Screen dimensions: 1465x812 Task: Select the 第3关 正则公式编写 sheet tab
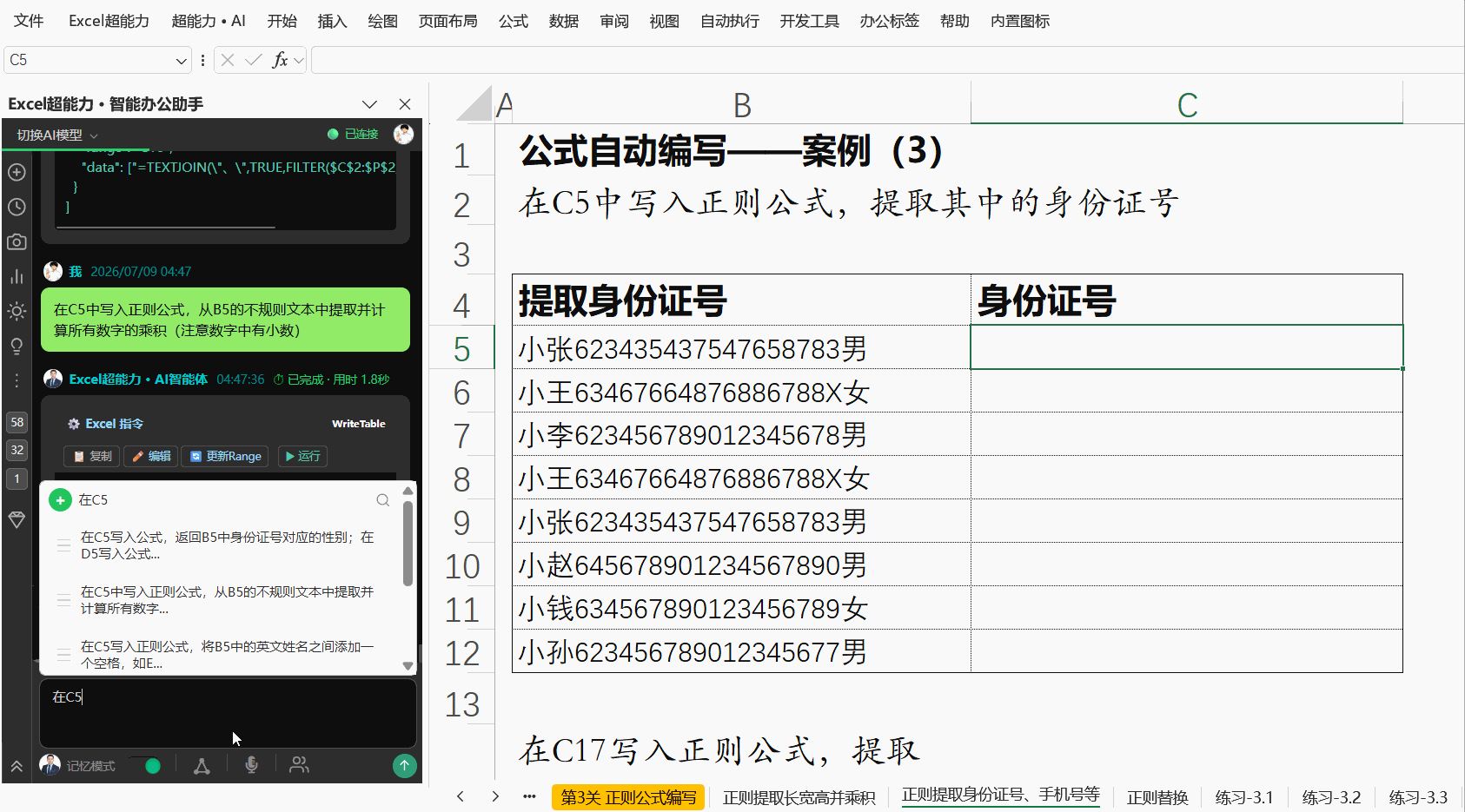(x=628, y=797)
